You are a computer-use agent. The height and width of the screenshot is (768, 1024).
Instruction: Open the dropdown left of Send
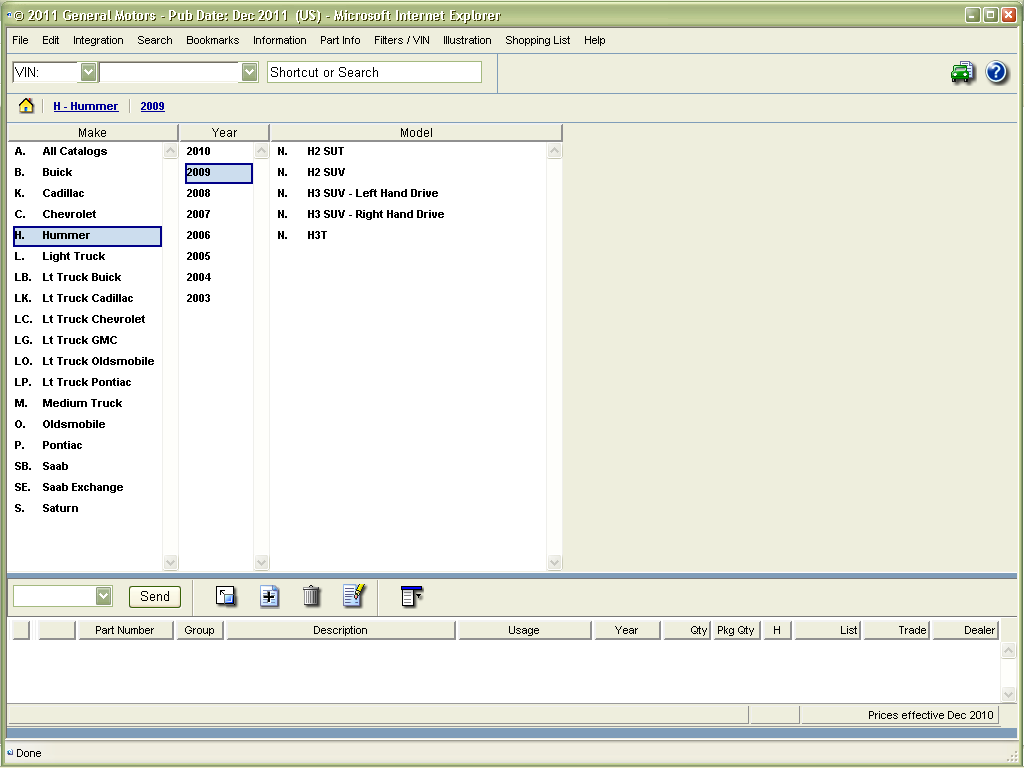[103, 596]
